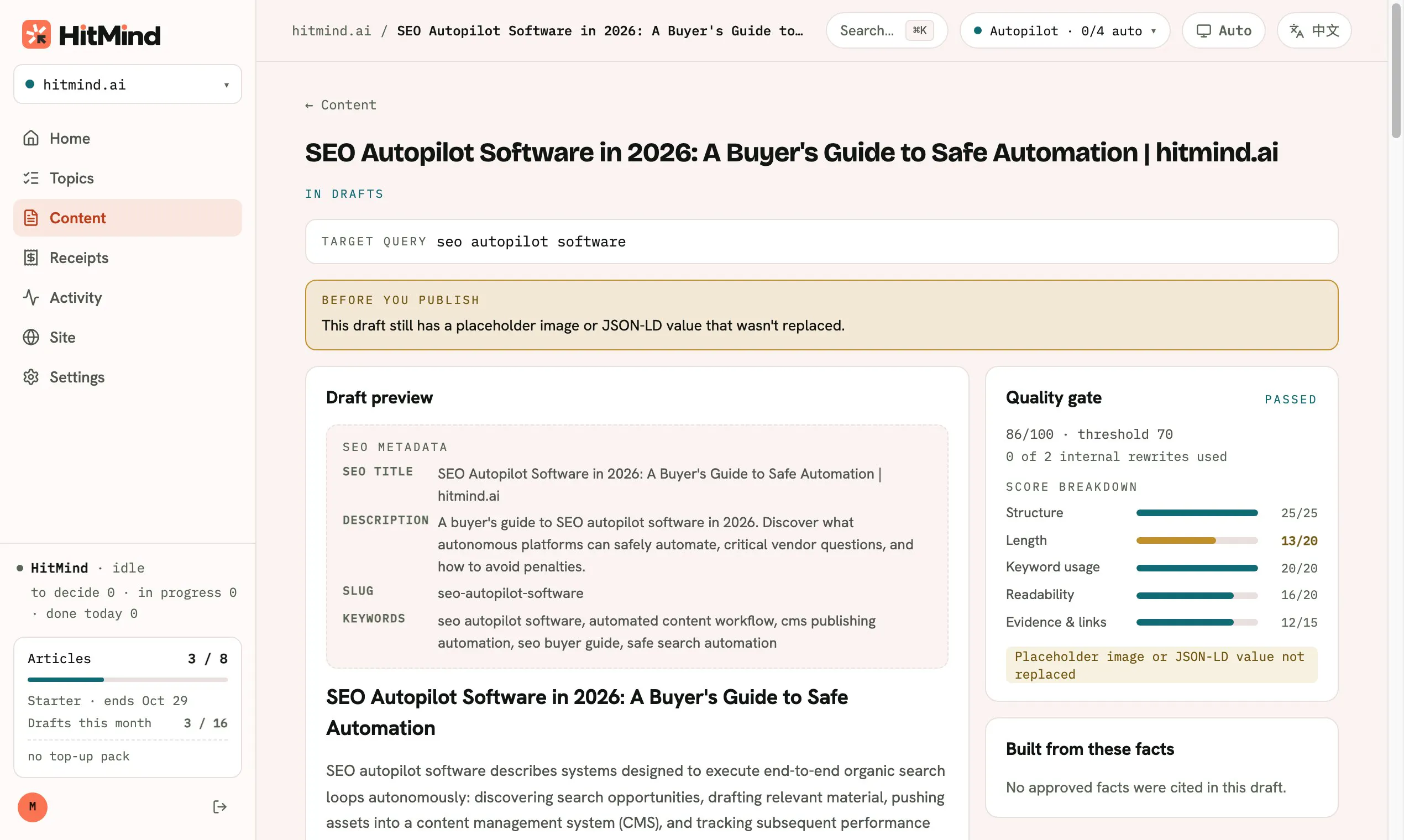
Task: Click 'No approved facts were cited' text
Action: [1145, 788]
